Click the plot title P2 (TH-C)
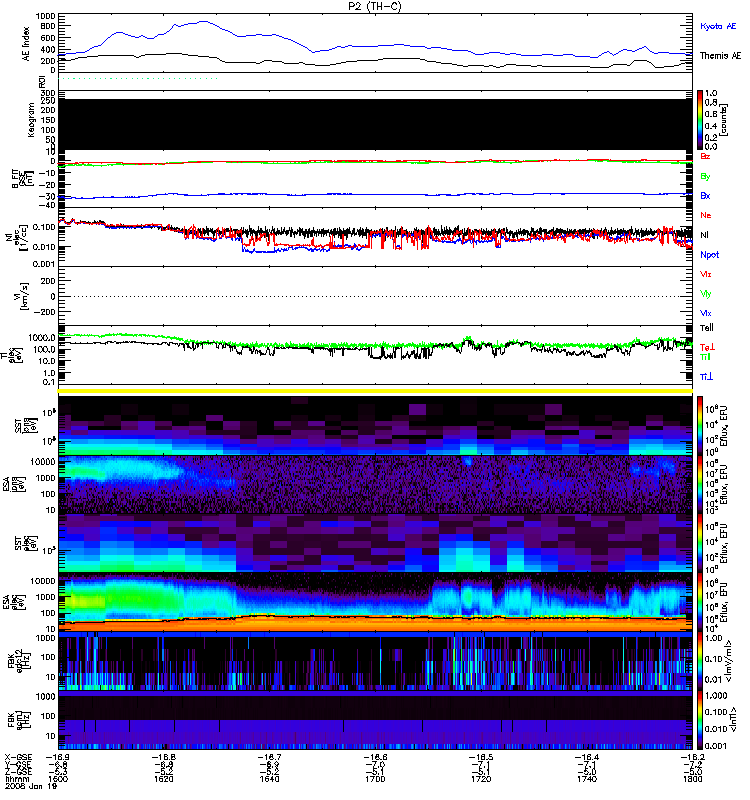750x800 pixels. click(375, 6)
